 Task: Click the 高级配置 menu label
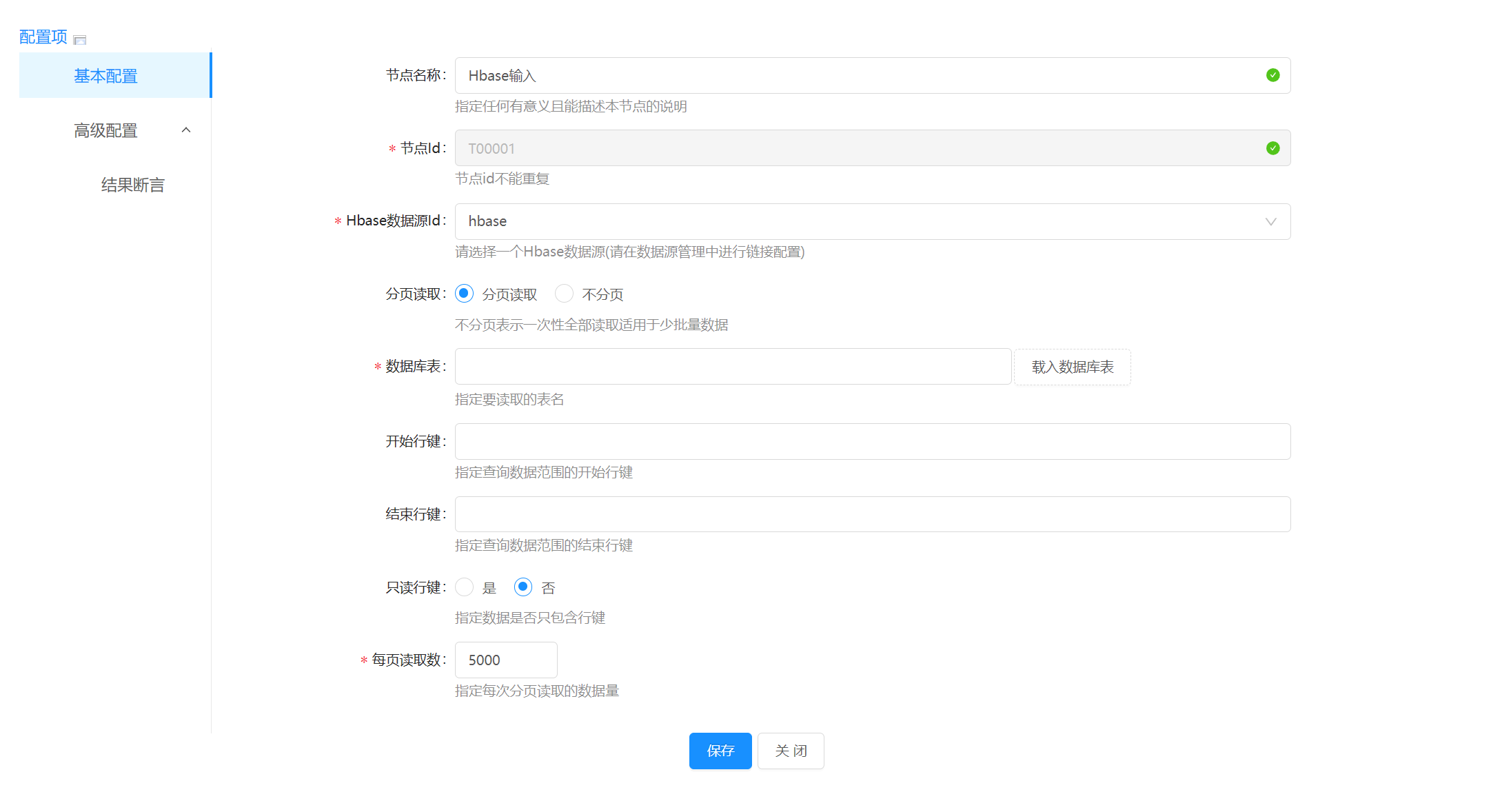(105, 130)
